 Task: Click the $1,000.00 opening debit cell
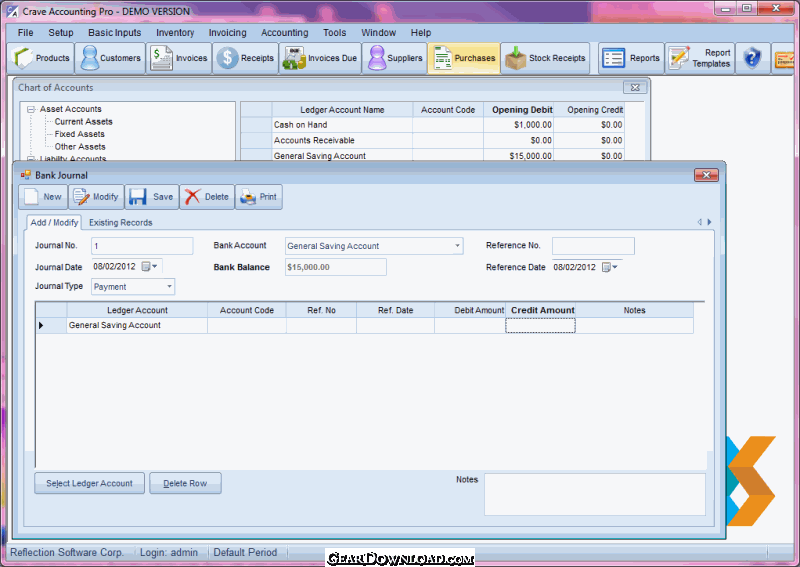[518, 125]
